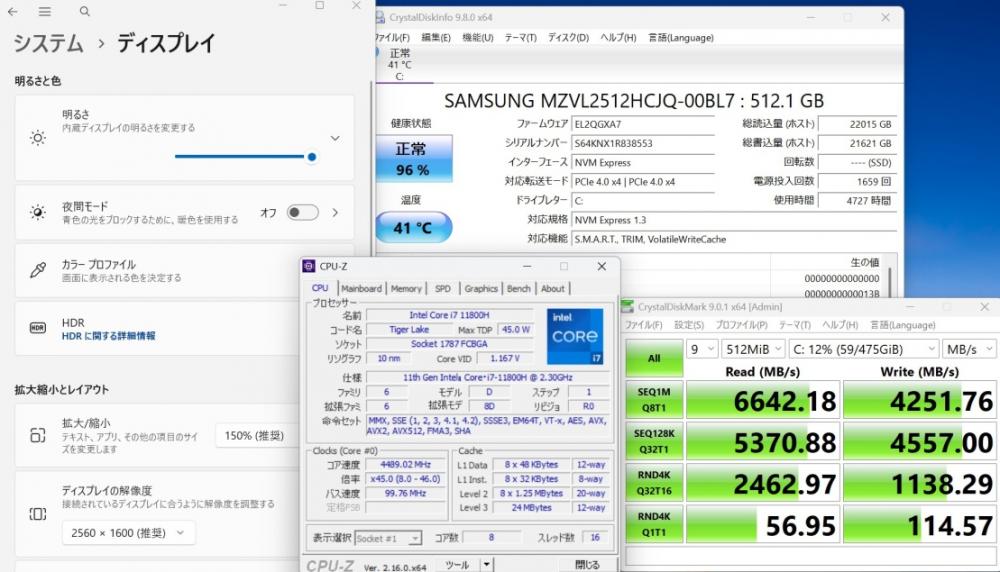The width and height of the screenshot is (1000, 572).
Task: Click the green All benchmark button
Action: coord(654,358)
